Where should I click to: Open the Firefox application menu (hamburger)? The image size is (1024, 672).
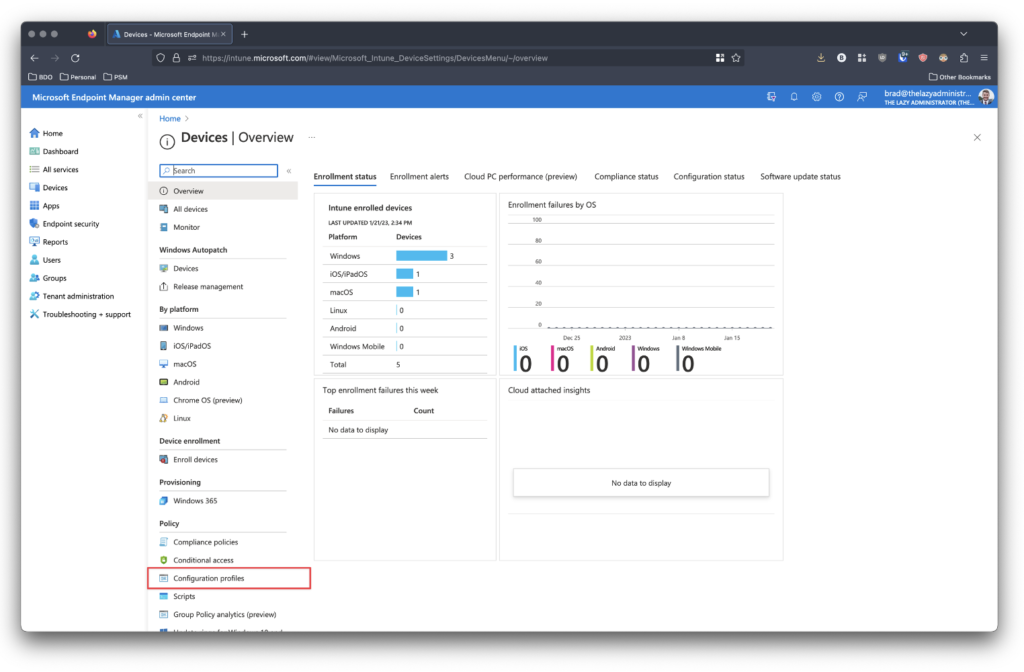984,58
